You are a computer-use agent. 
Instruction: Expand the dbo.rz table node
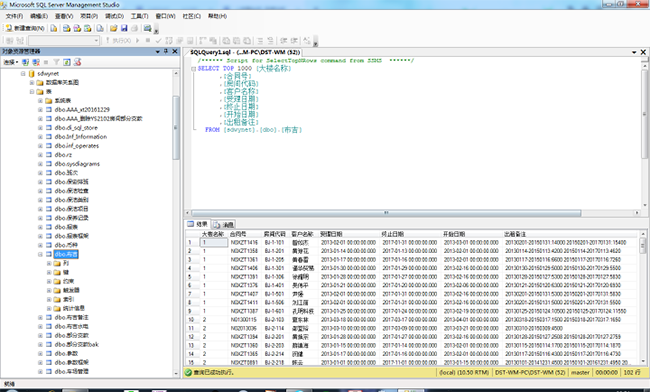point(40,155)
